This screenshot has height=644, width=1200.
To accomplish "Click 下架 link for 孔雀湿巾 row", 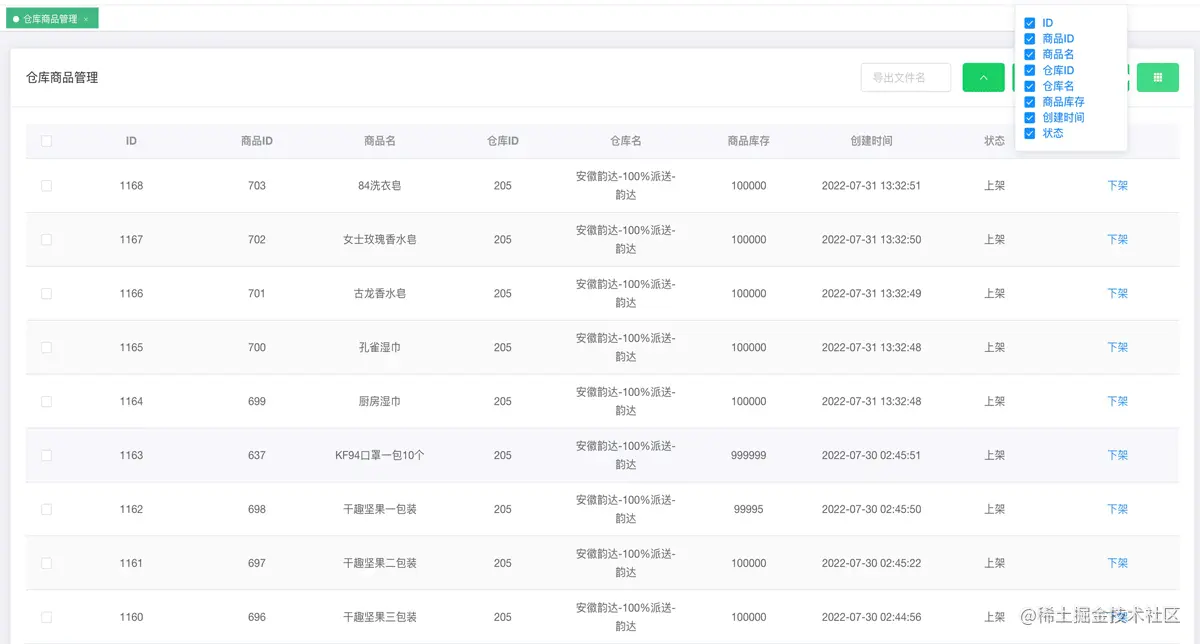I will click(x=1117, y=348).
